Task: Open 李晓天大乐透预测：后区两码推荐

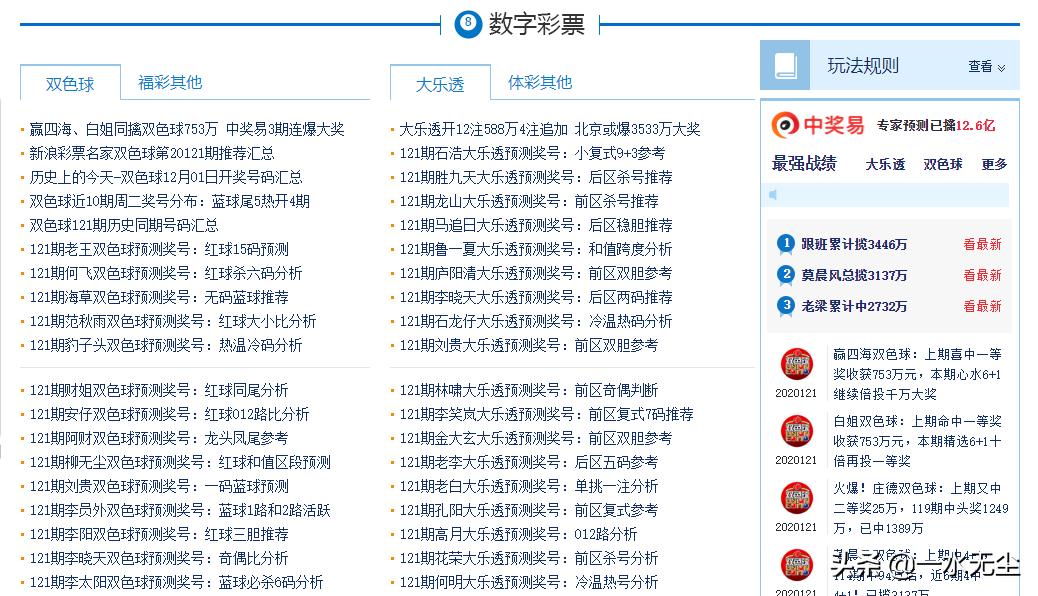Action: [x=536, y=297]
